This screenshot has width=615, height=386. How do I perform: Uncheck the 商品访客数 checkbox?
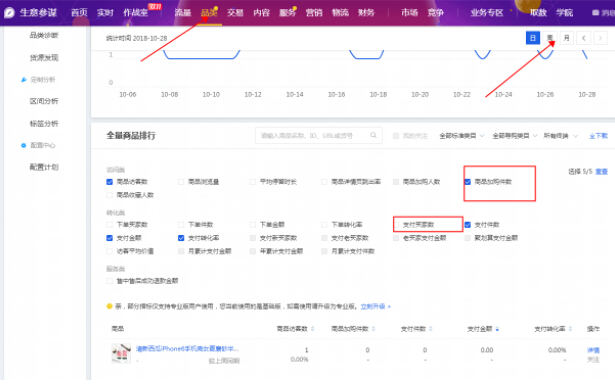(x=110, y=182)
